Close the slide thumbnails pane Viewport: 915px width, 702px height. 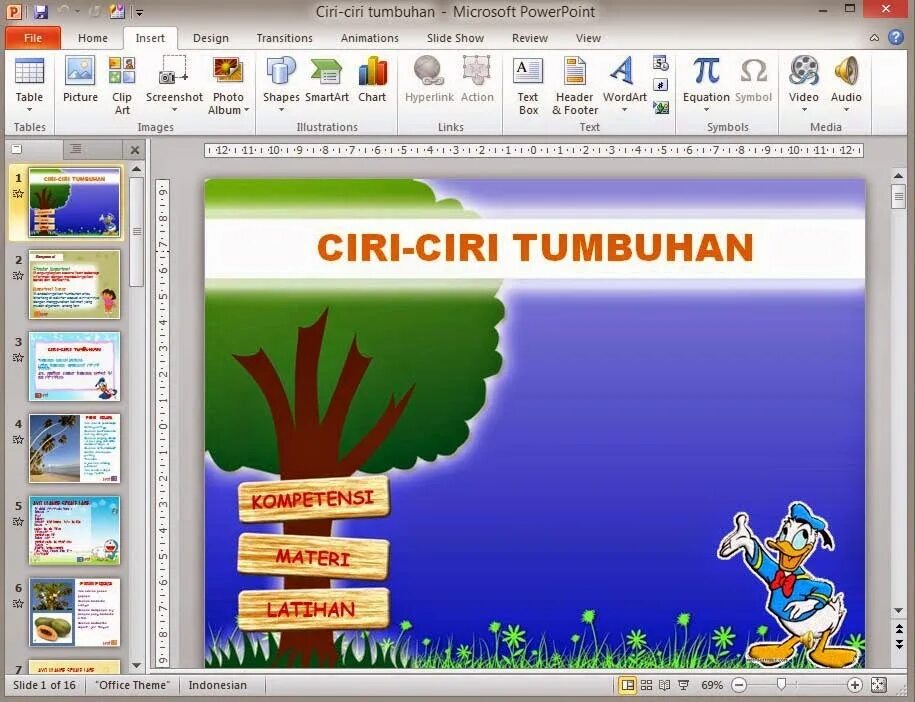click(135, 150)
